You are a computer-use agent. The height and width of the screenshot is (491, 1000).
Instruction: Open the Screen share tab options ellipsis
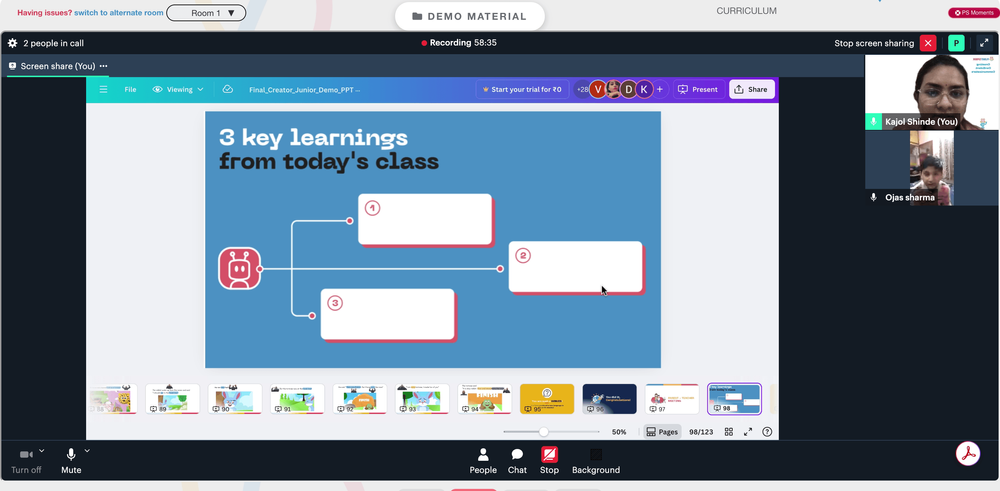point(103,66)
